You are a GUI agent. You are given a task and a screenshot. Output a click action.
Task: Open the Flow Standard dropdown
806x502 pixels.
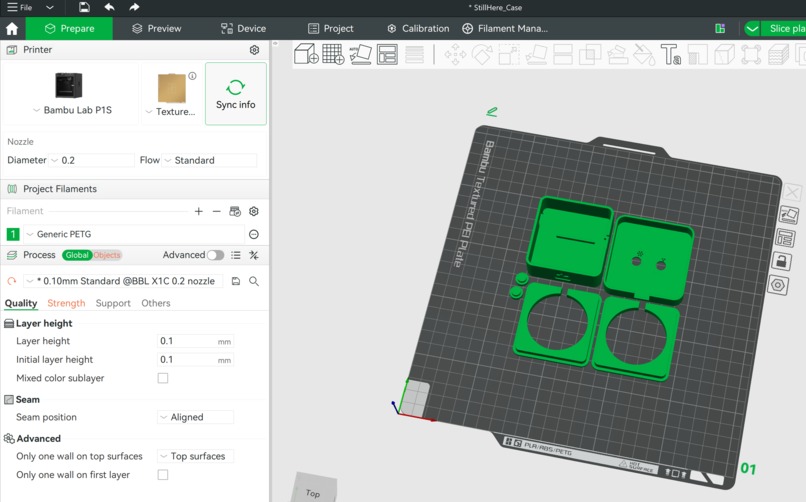tap(209, 160)
